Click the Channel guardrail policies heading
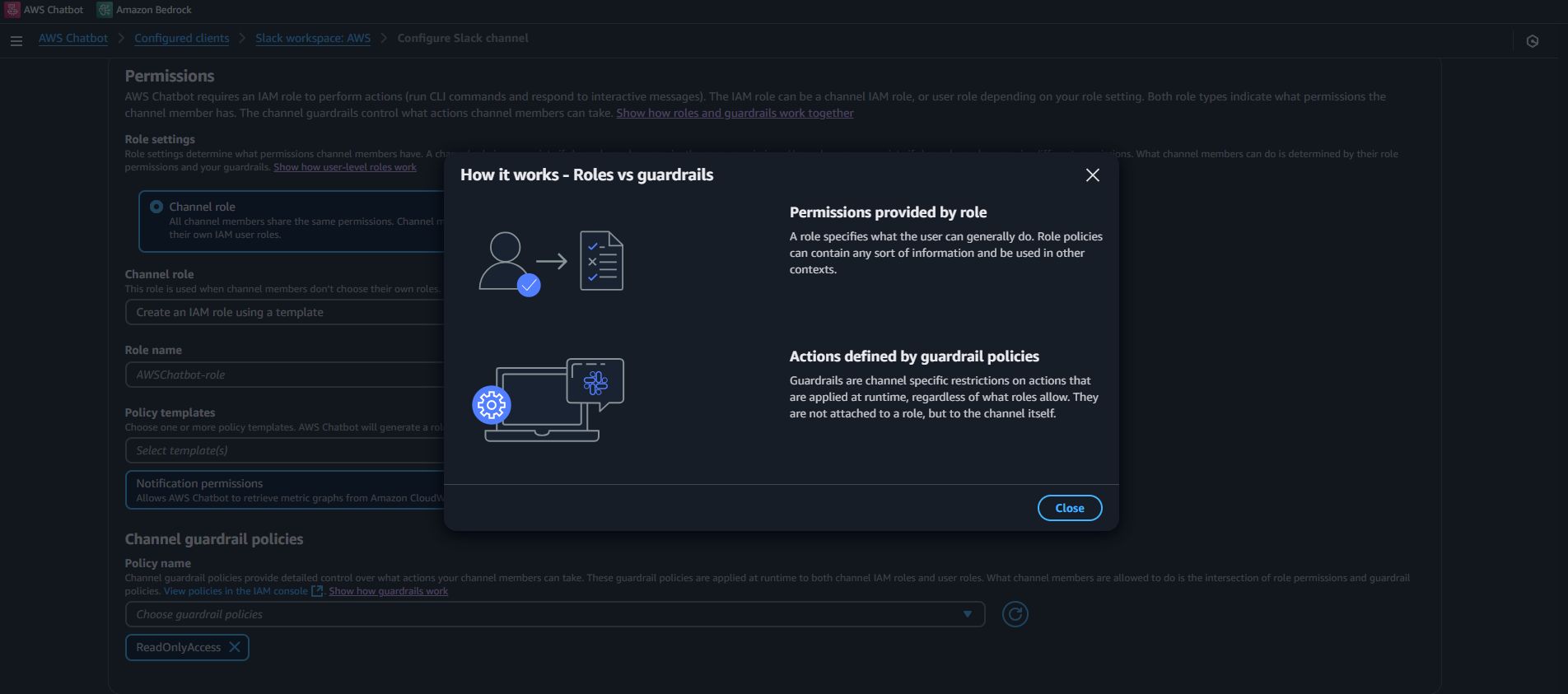The width and height of the screenshot is (1568, 694). (214, 539)
